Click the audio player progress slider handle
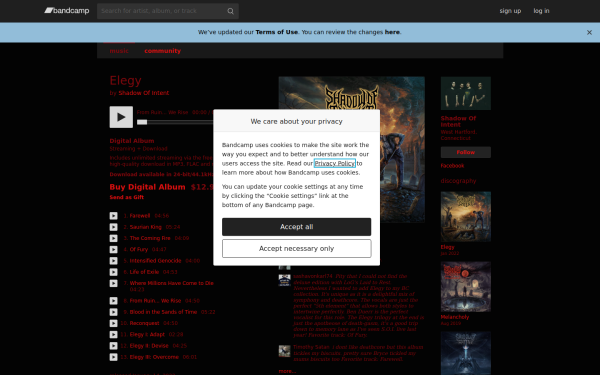Viewport: 600px width, 375px height. (142, 122)
